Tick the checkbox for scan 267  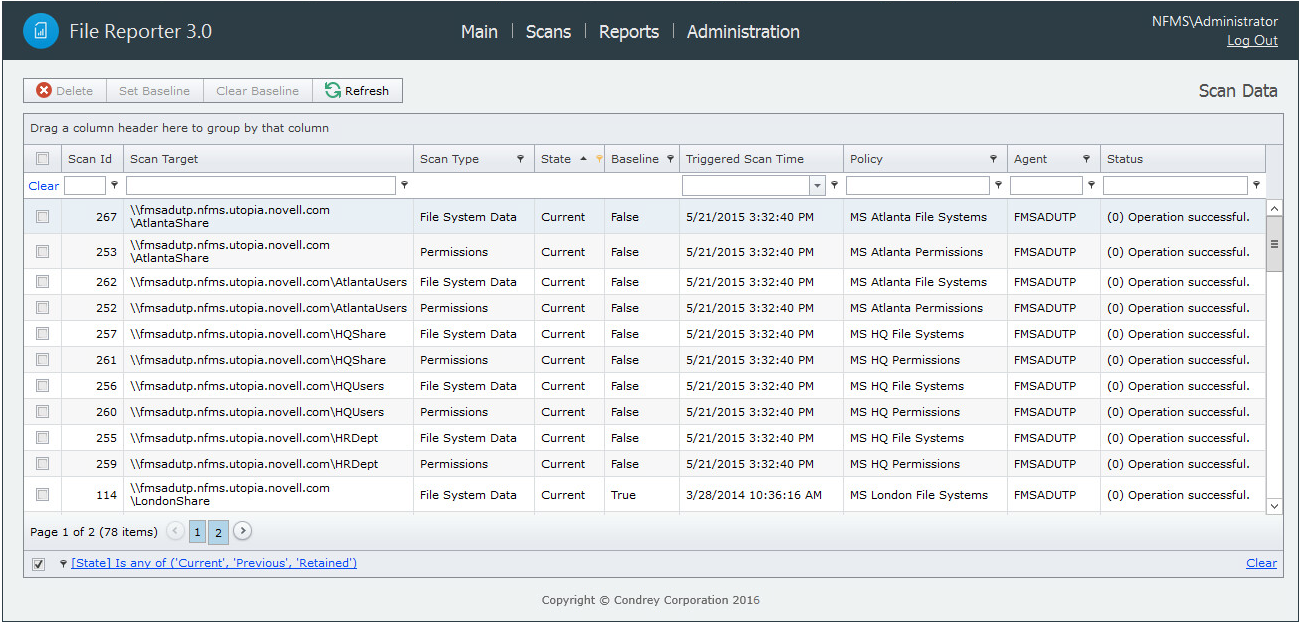coord(42,217)
